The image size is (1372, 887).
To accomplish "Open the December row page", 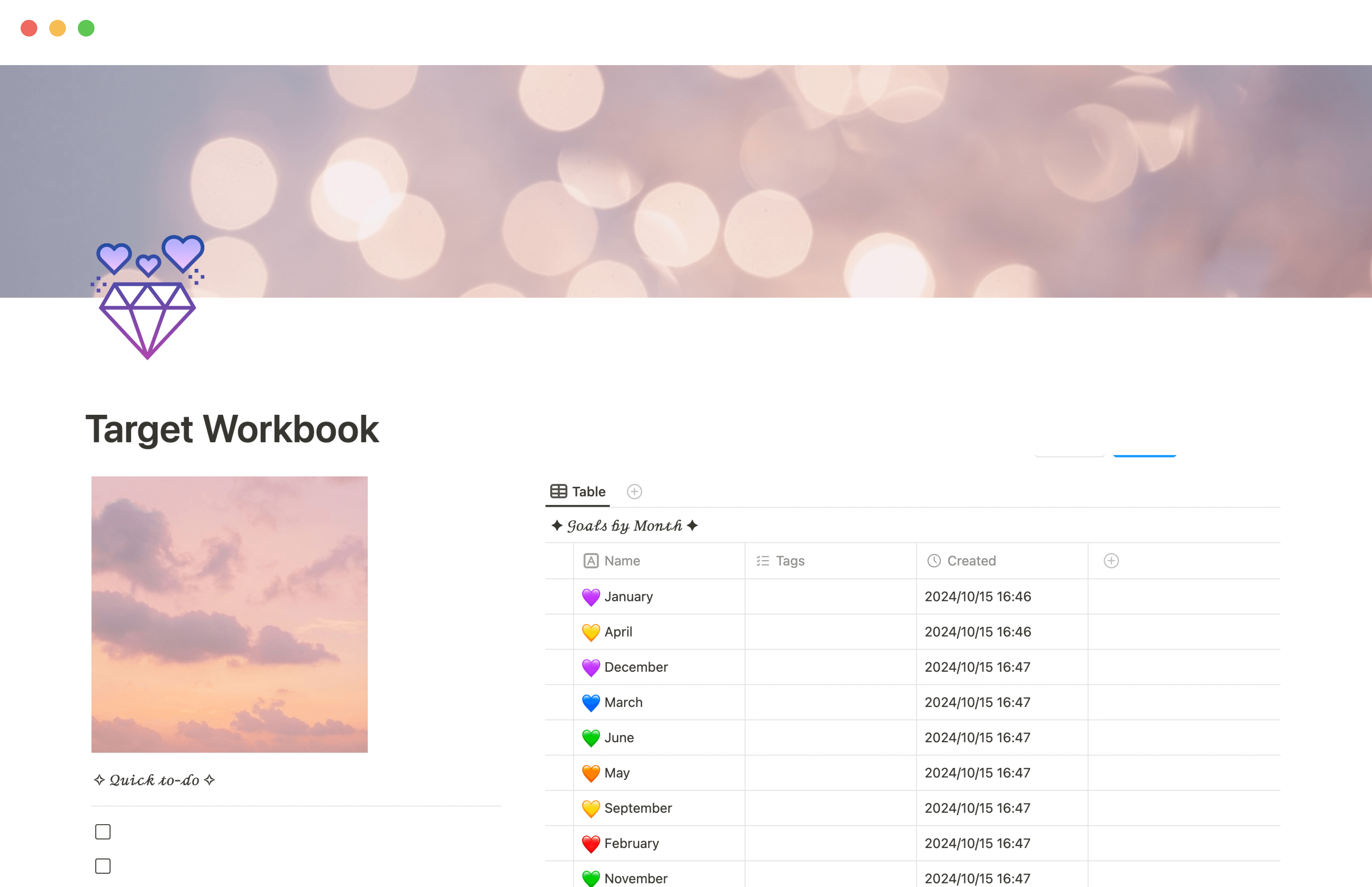I will click(636, 667).
